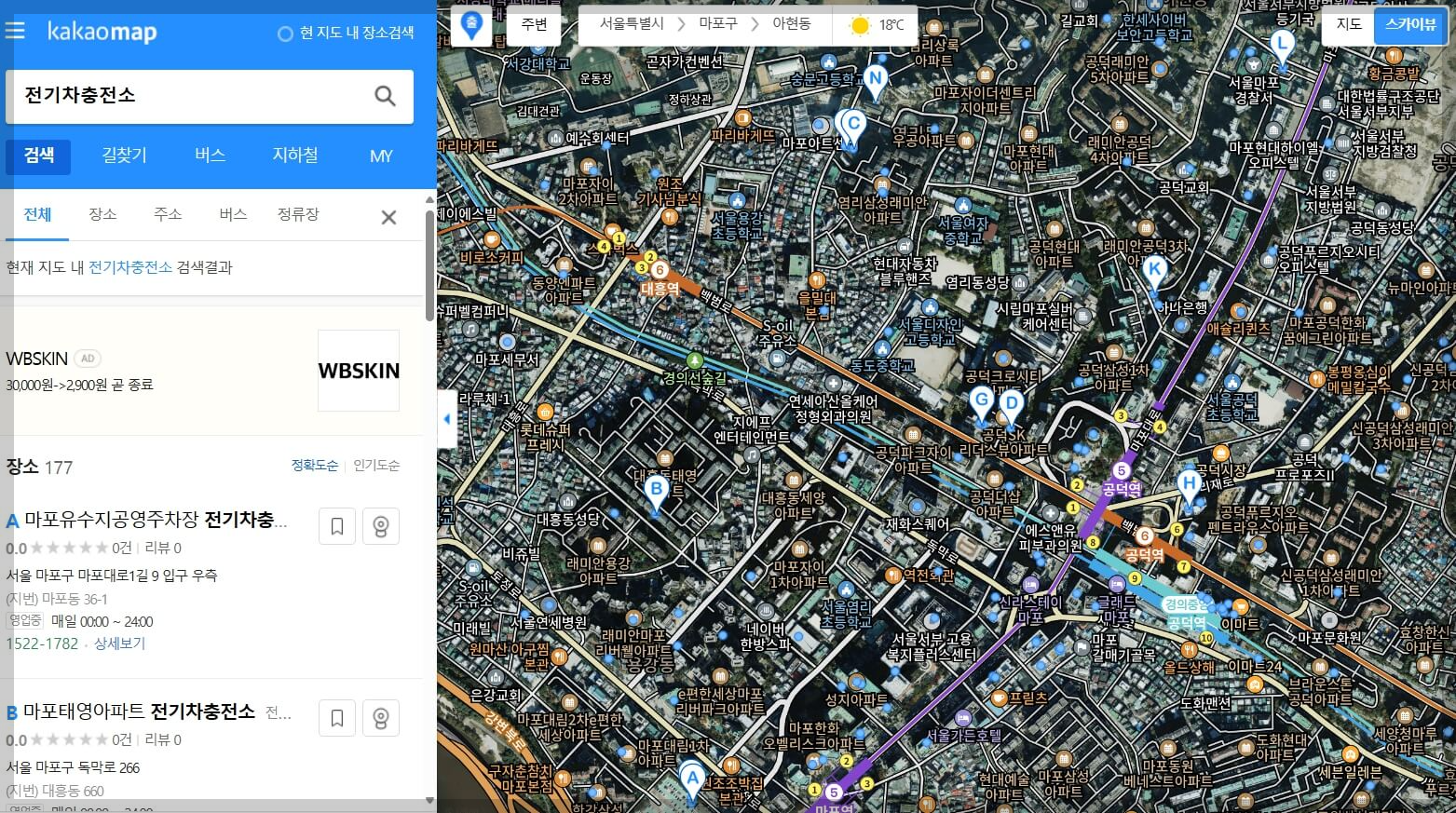Screen dimensions: 1456x813
Task: Open roadview for 마포유수지공영주차장 result
Action: click(x=381, y=526)
